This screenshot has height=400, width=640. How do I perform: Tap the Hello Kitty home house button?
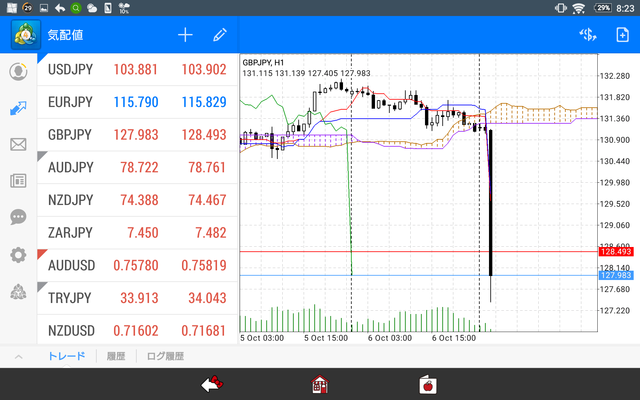coord(320,384)
